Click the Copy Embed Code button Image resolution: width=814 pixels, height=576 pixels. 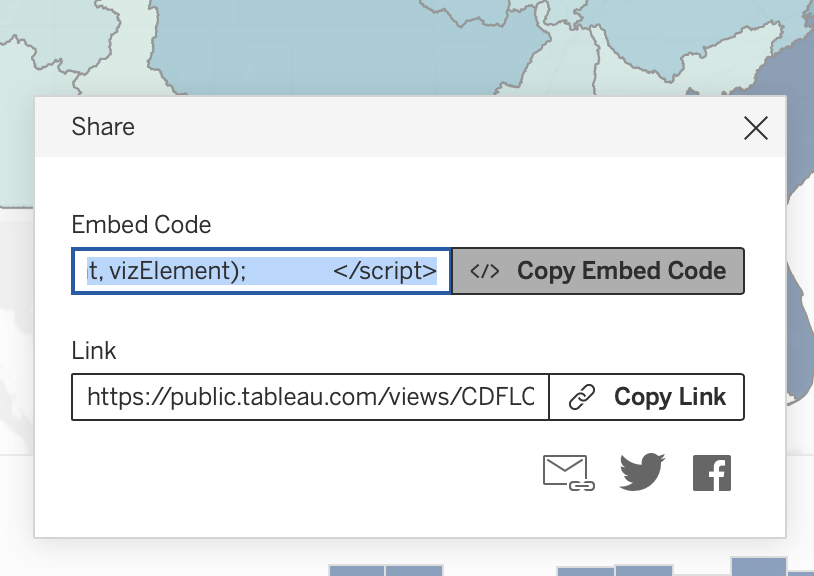pyautogui.click(x=598, y=271)
